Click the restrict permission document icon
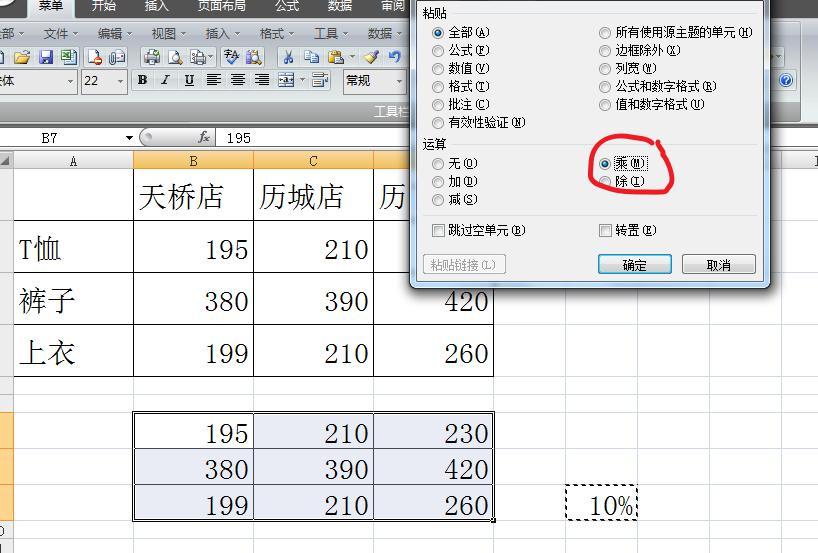Screen dimensions: 818x553 95,57
